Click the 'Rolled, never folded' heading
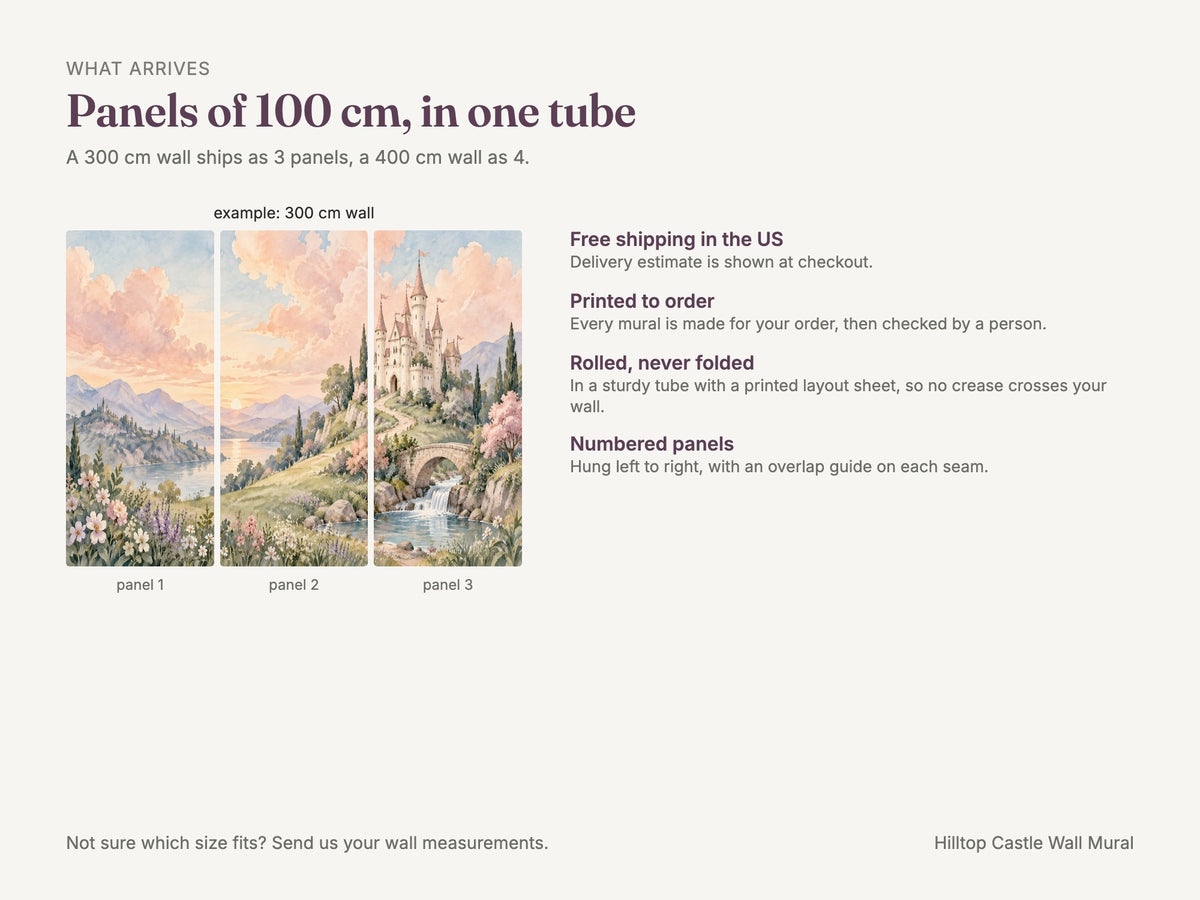Viewport: 1200px width, 900px height. 662,363
